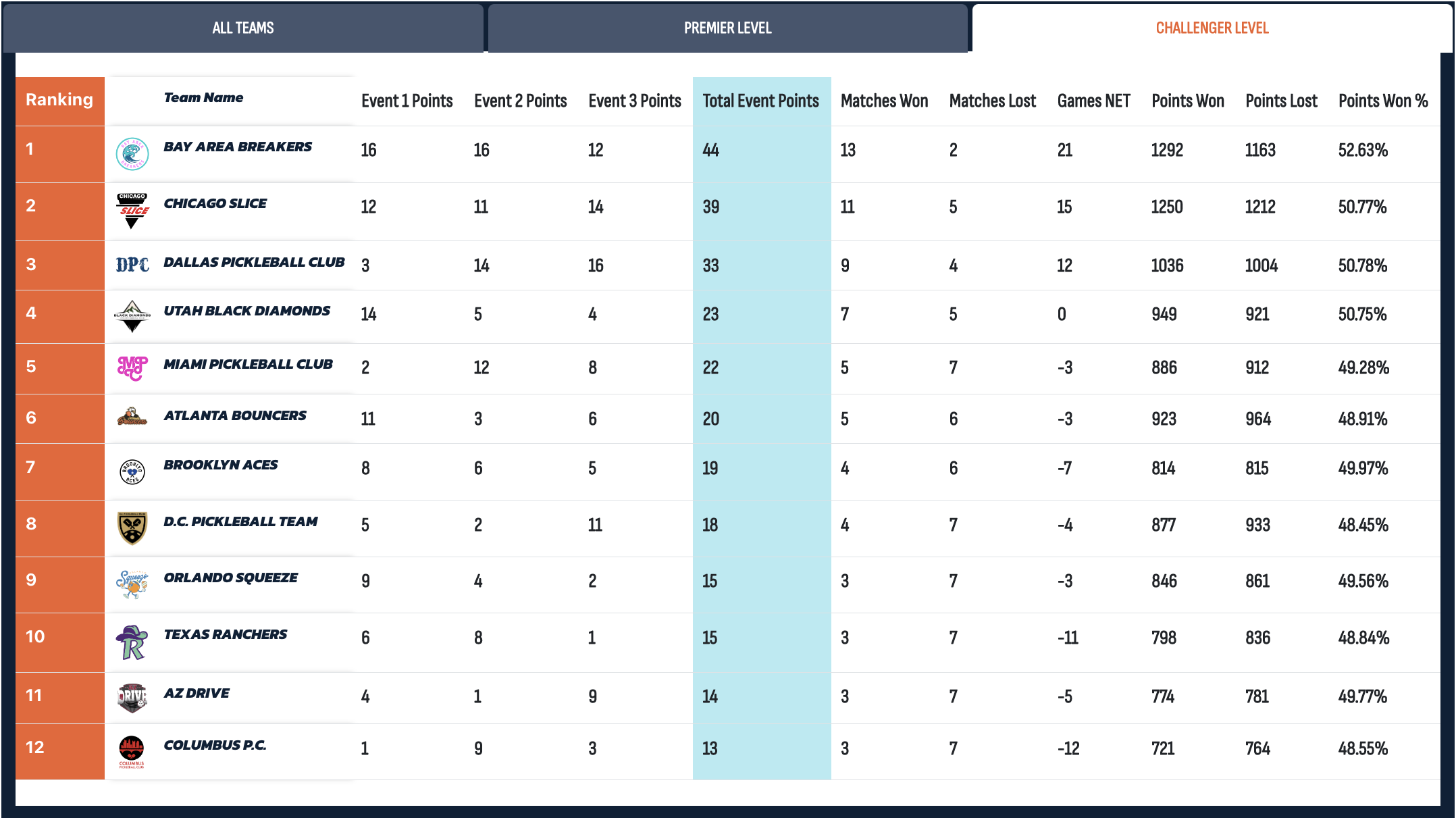Switch to the All Teams tab

(243, 28)
